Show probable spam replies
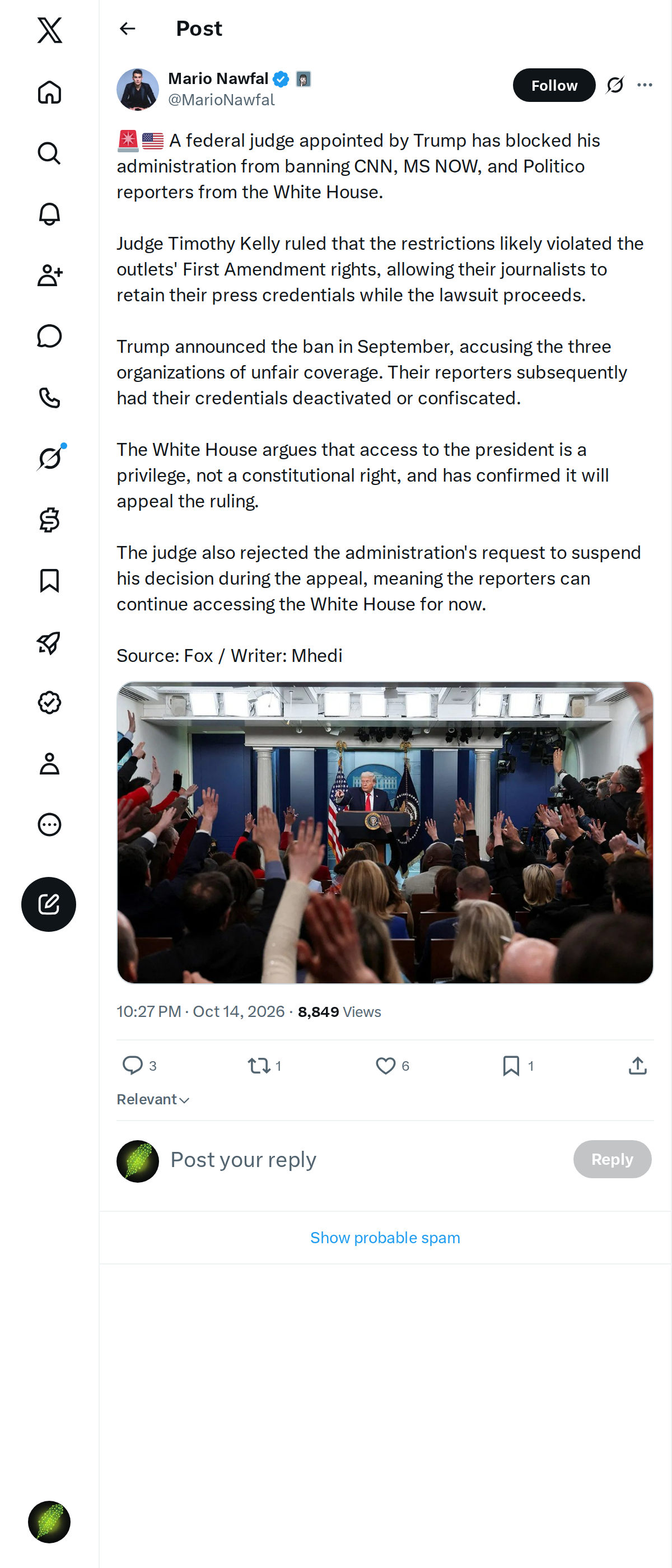 point(385,1238)
